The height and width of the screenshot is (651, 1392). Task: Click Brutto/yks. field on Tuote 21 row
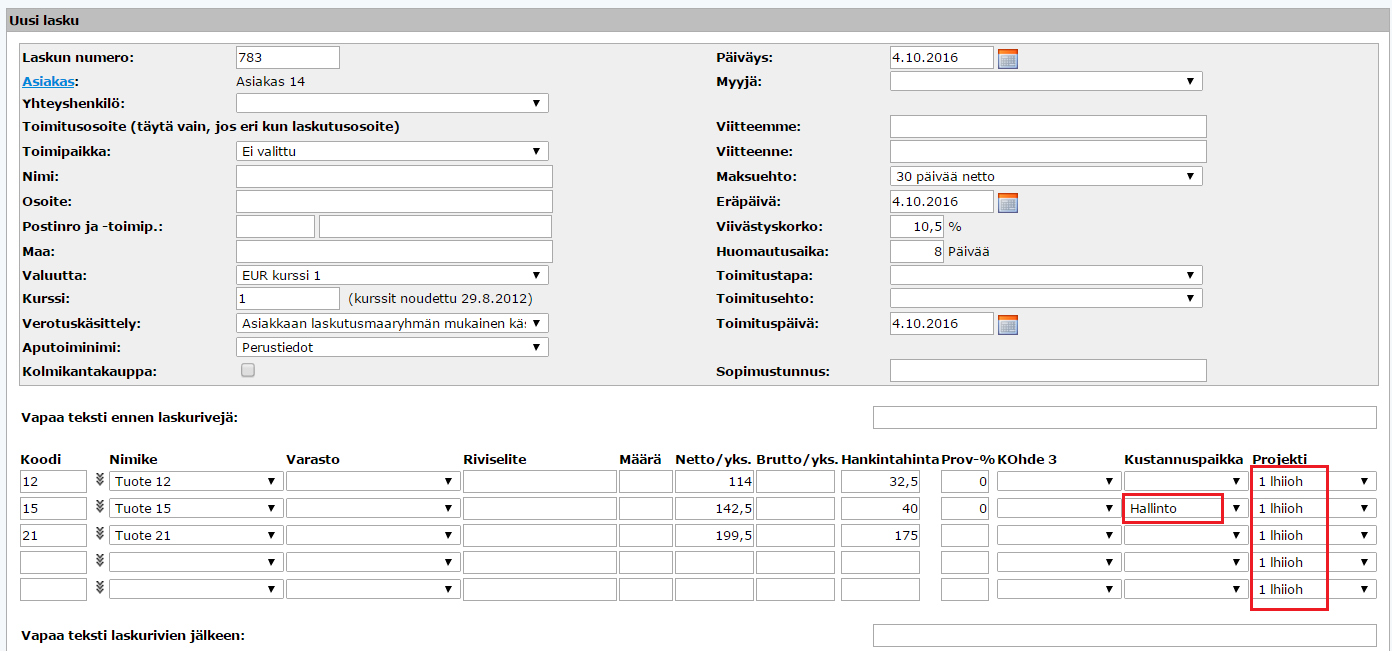click(795, 535)
